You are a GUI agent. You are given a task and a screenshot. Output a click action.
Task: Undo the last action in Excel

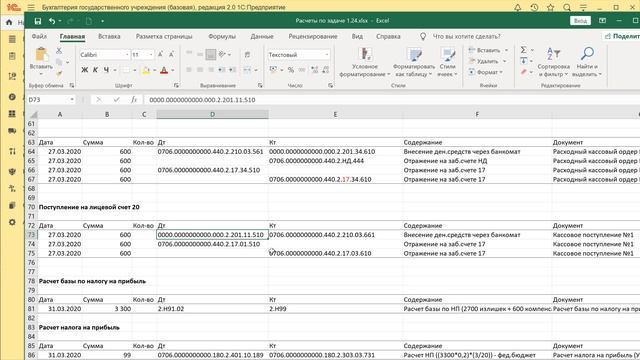[52, 21]
